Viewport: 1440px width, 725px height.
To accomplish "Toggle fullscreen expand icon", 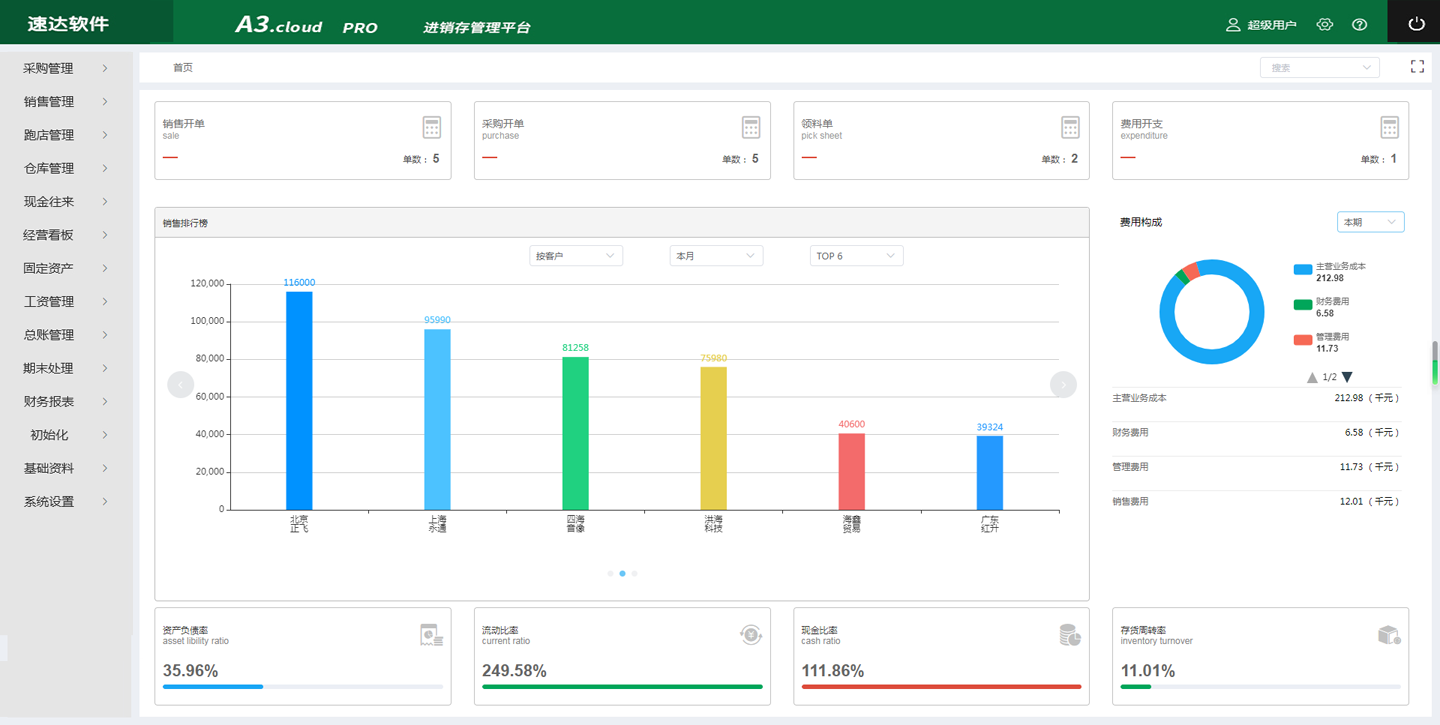I will click(1417, 66).
